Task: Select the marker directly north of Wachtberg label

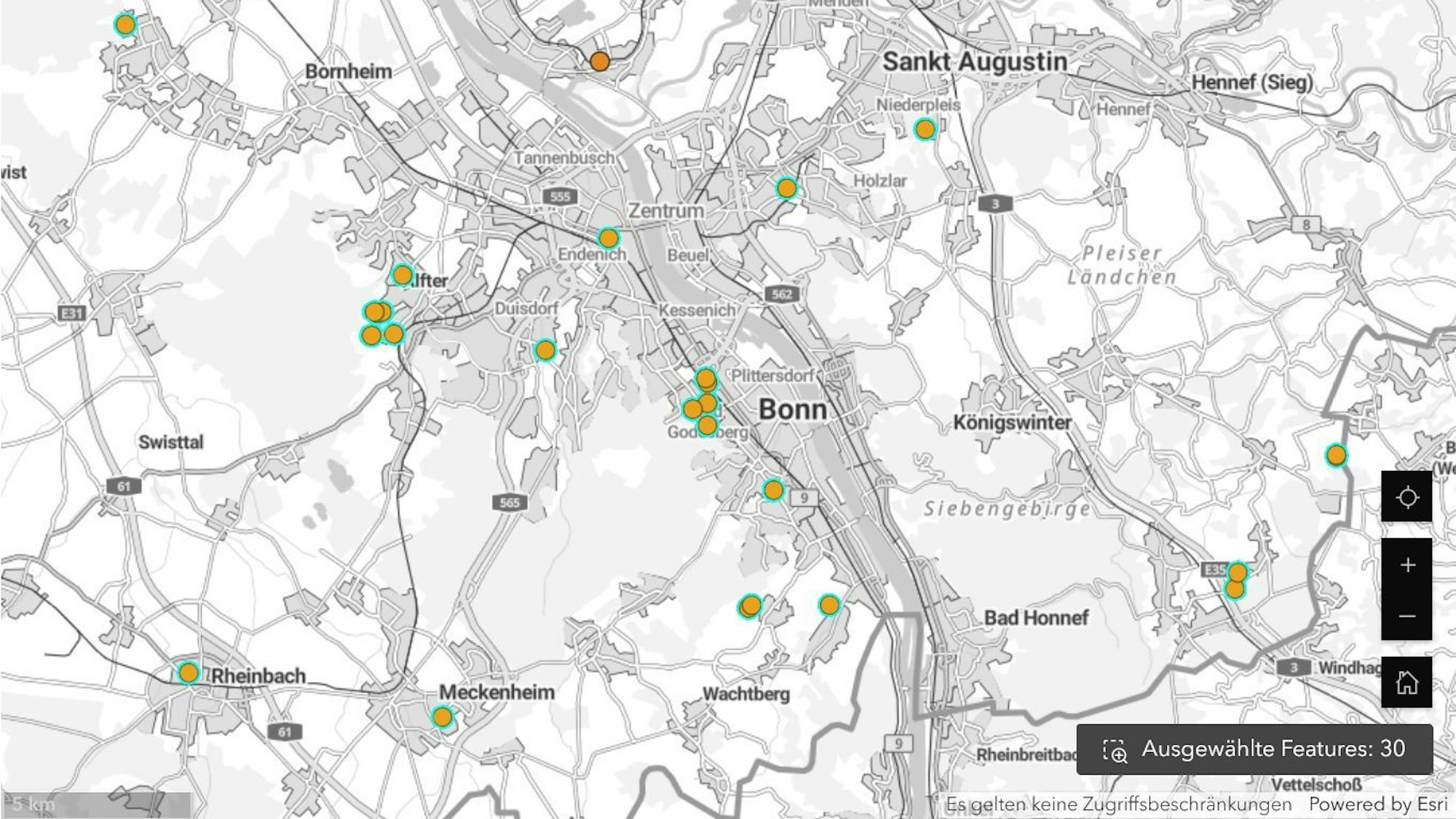Action: tap(751, 606)
